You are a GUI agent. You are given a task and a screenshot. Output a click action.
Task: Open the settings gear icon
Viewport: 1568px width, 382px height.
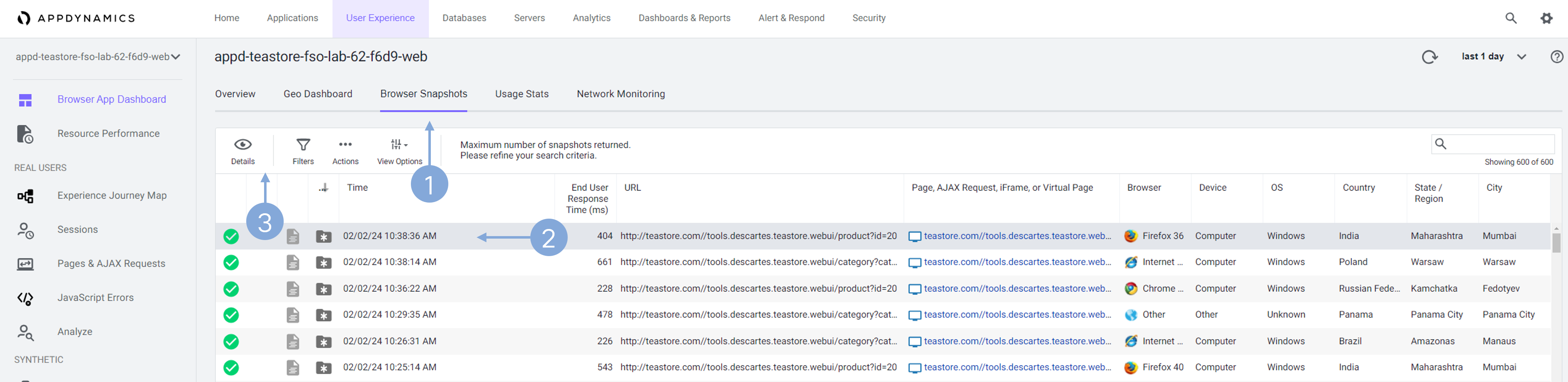coord(1546,18)
